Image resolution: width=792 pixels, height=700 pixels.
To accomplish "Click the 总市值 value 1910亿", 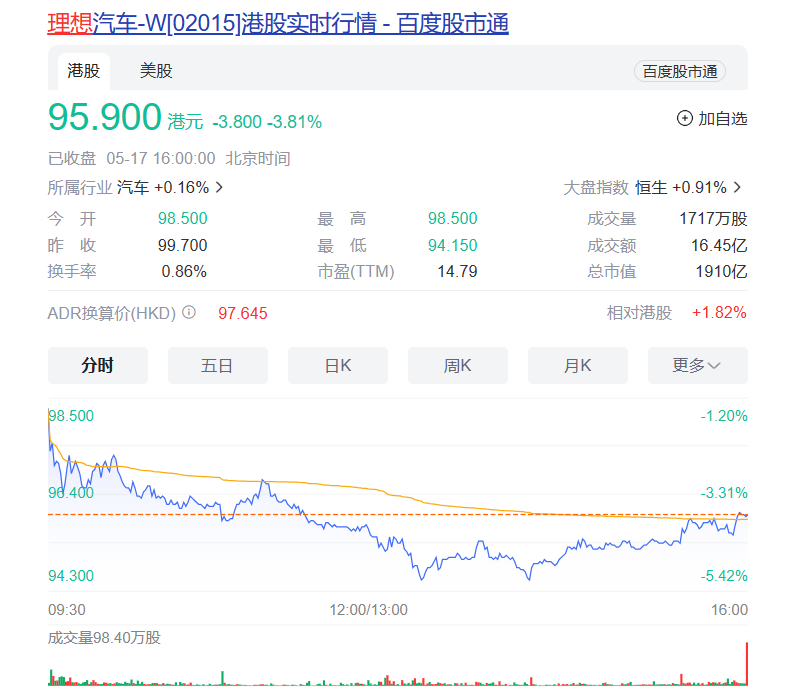I will click(721, 271).
